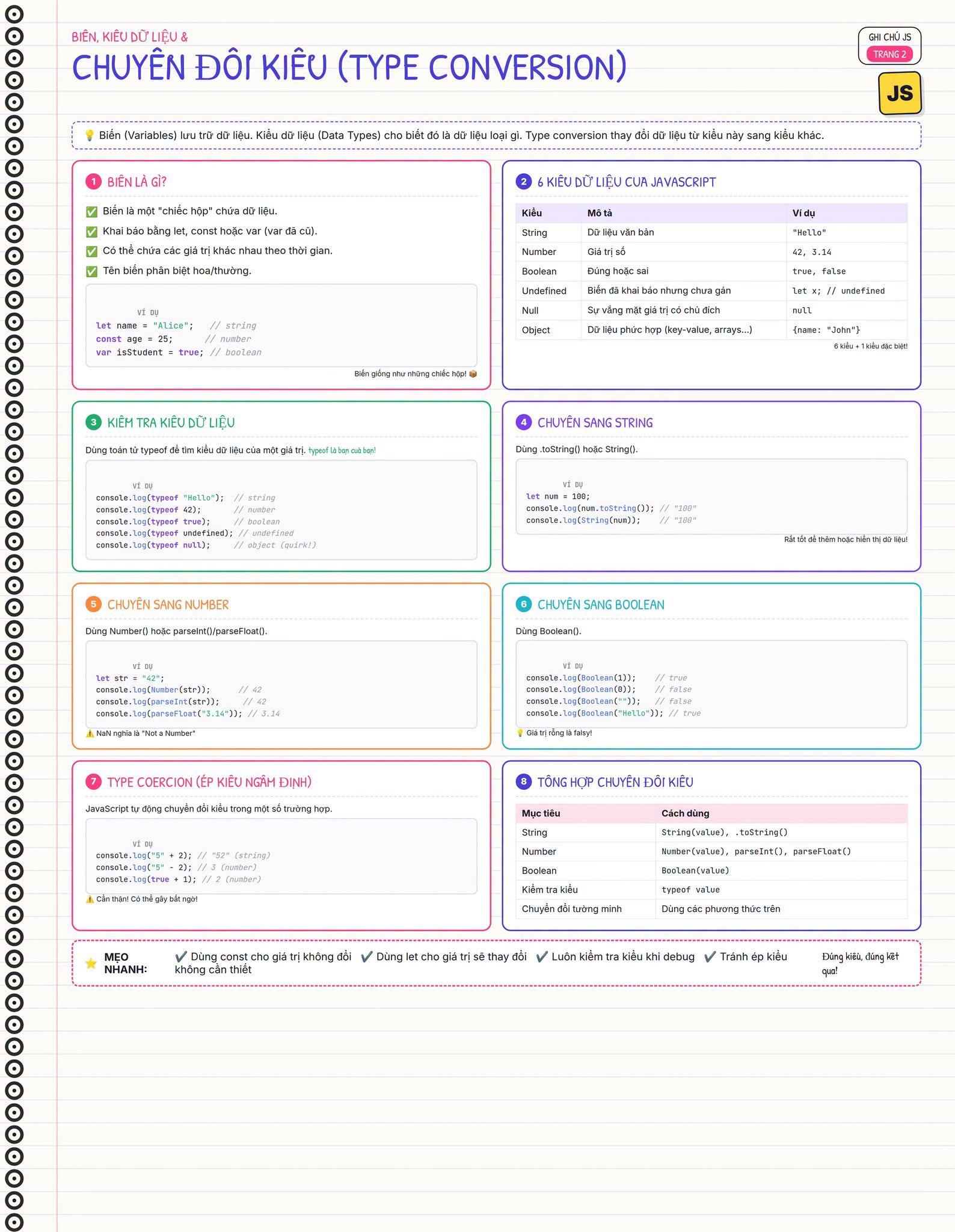The width and height of the screenshot is (955, 1232).
Task: Click the yellow star beside MẸO NHANH
Action: click(91, 963)
